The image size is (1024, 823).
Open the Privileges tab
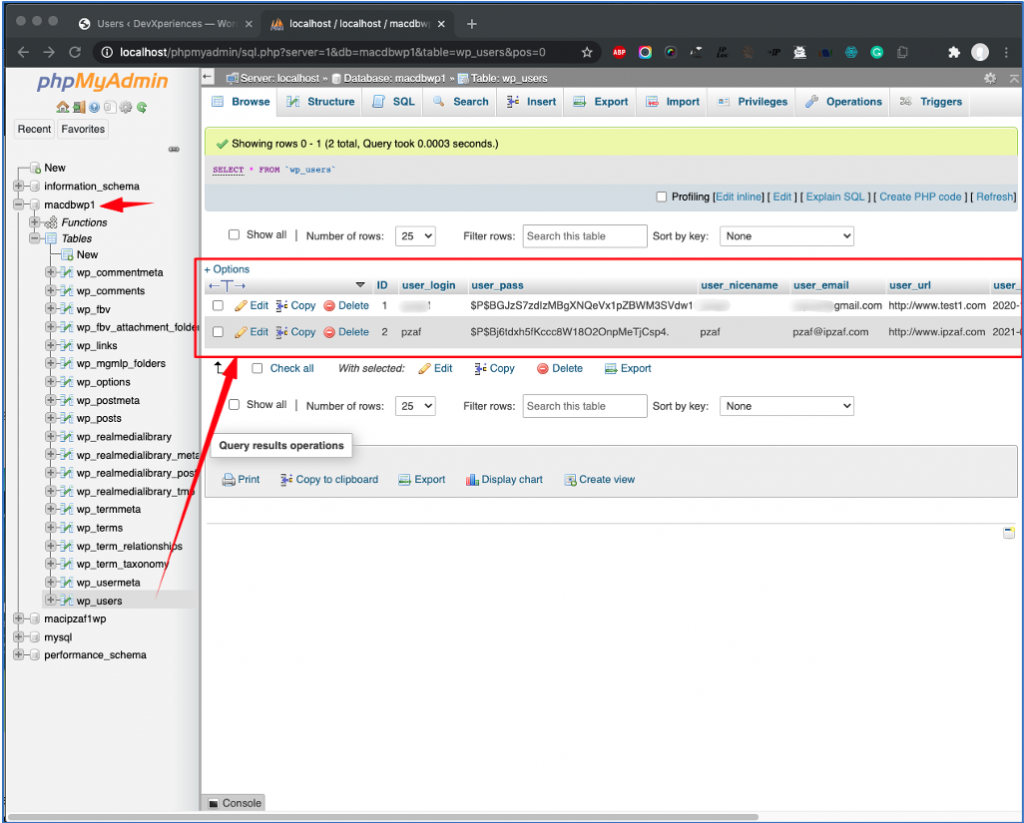tap(752, 102)
